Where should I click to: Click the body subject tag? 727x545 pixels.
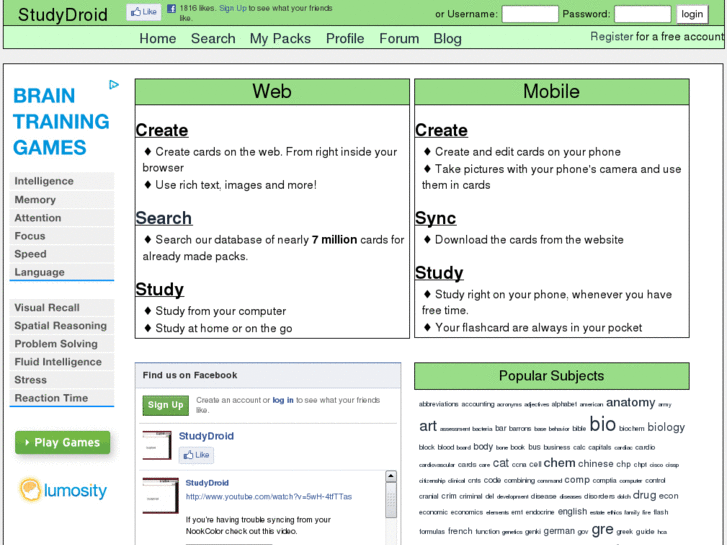pos(483,447)
